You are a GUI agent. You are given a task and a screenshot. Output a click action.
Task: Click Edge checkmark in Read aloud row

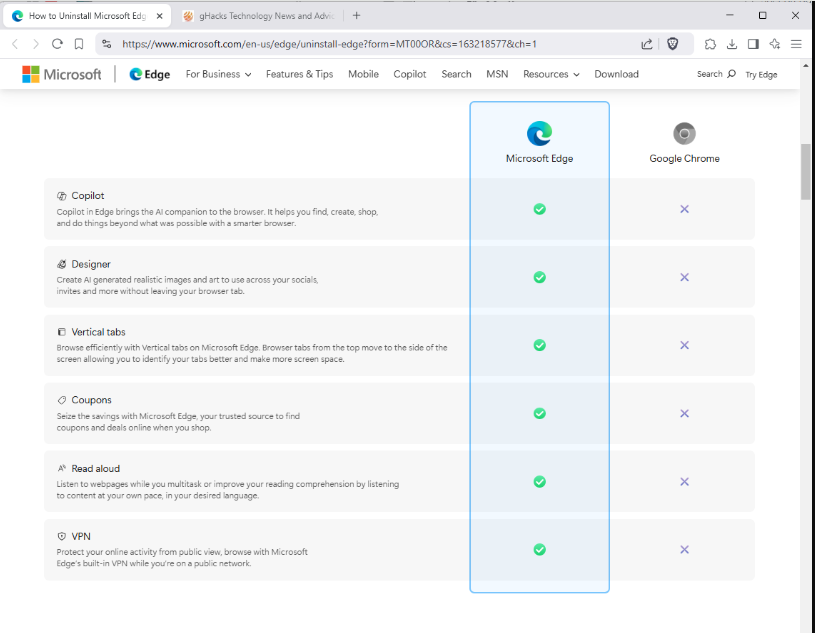coord(540,482)
